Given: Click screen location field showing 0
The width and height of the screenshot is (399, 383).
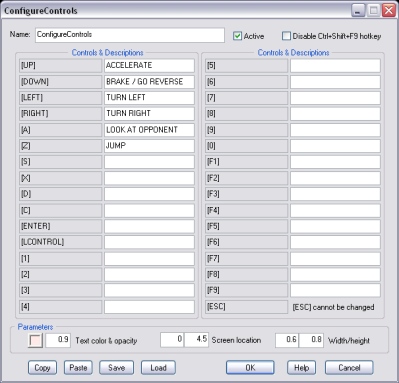Looking at the screenshot, I should click(172, 340).
